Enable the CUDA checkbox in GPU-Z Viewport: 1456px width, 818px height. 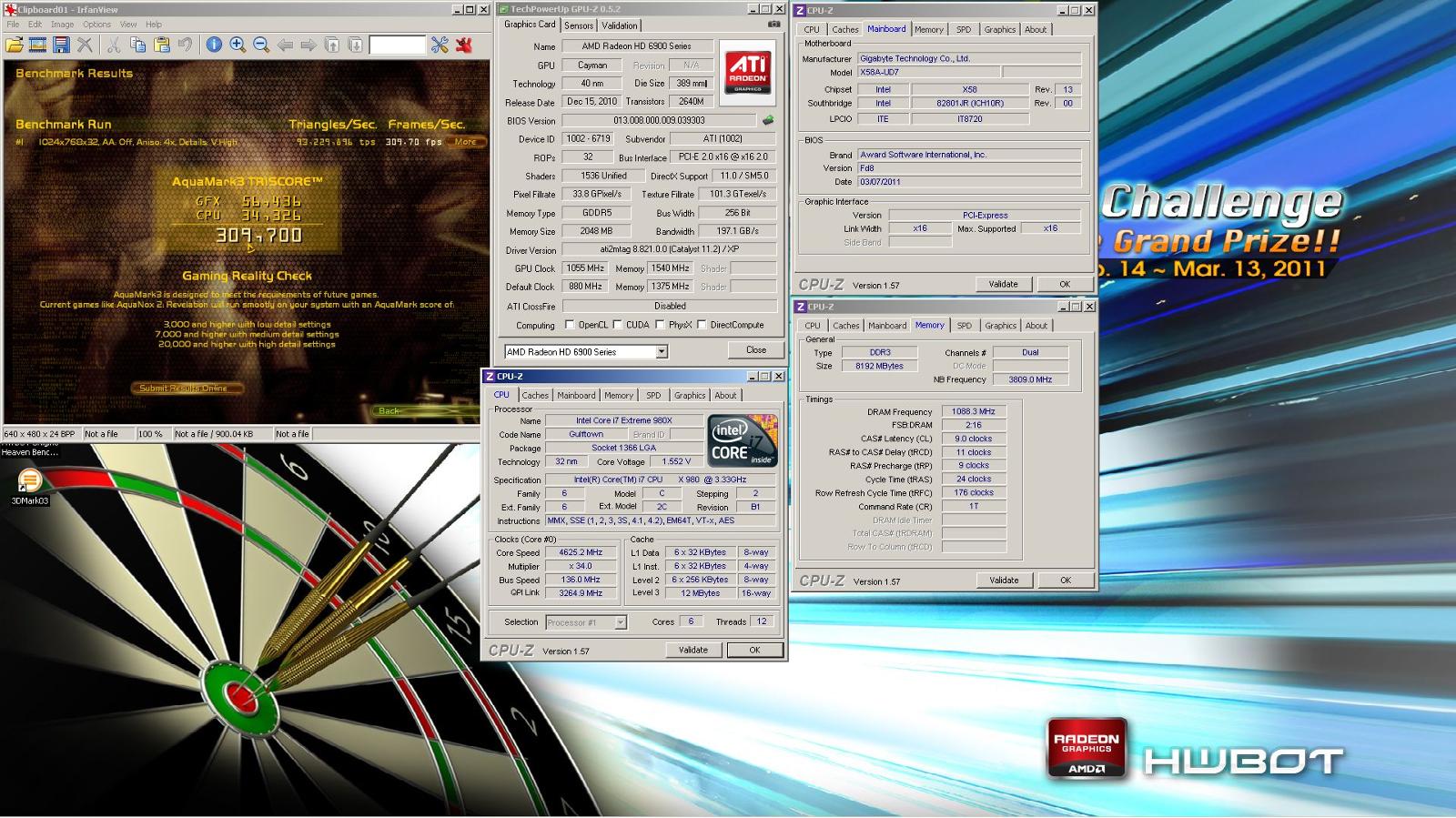[x=617, y=325]
